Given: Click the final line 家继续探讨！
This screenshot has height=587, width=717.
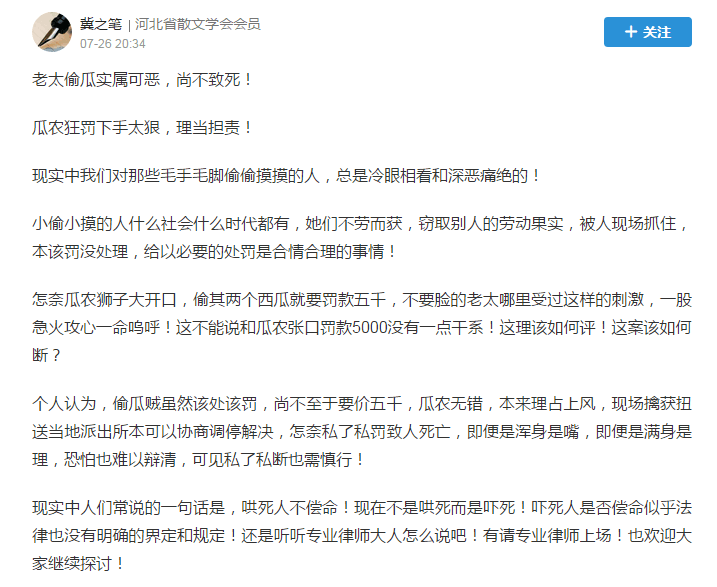Looking at the screenshot, I should coord(80,564).
